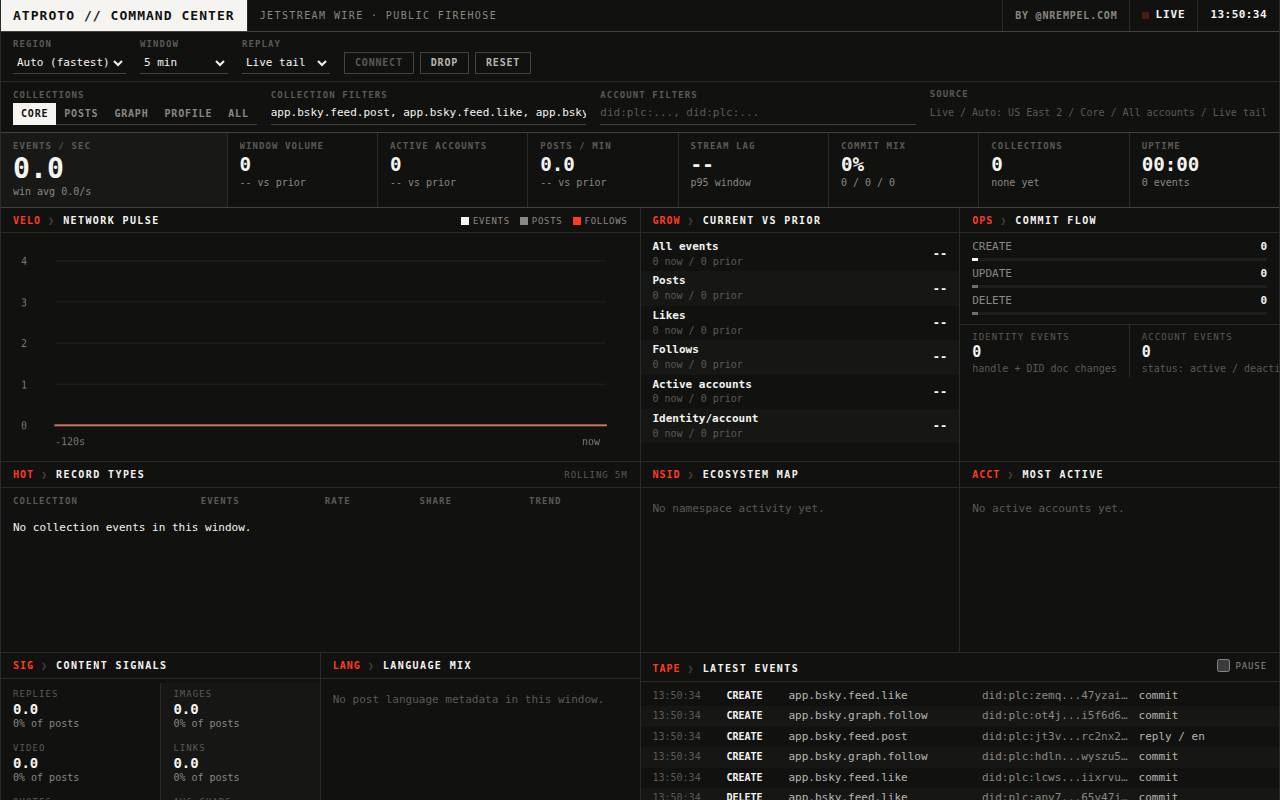Click the CONNECT button
The image size is (1280, 800).
point(378,62)
